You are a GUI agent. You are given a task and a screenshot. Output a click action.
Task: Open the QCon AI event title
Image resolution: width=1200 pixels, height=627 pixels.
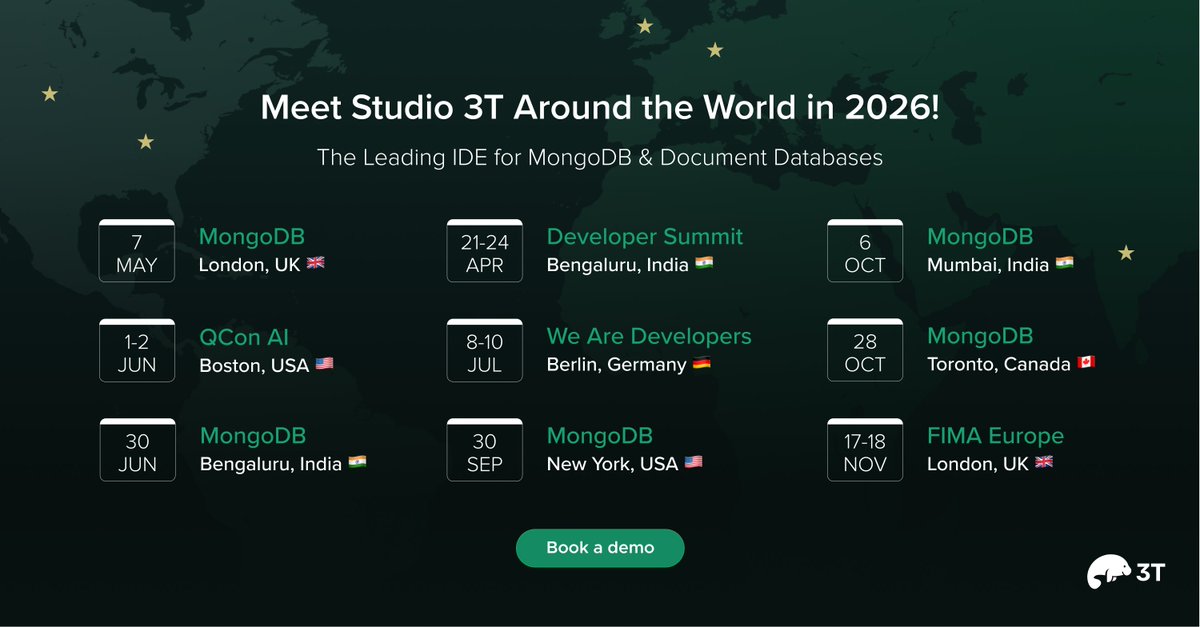(x=244, y=337)
